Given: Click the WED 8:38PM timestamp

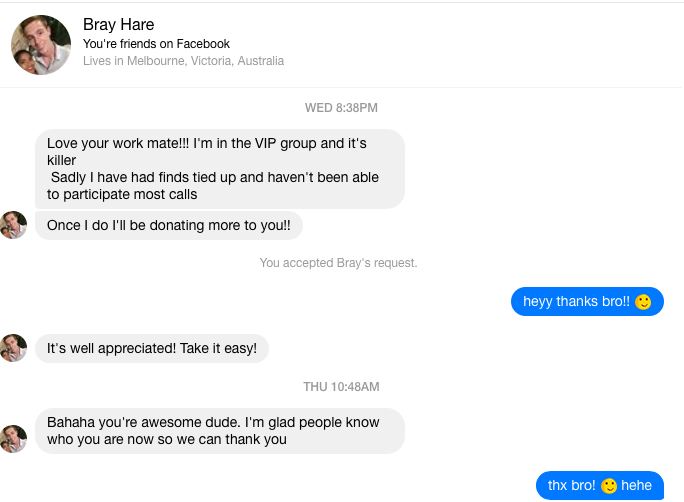Looking at the screenshot, I should (x=341, y=108).
